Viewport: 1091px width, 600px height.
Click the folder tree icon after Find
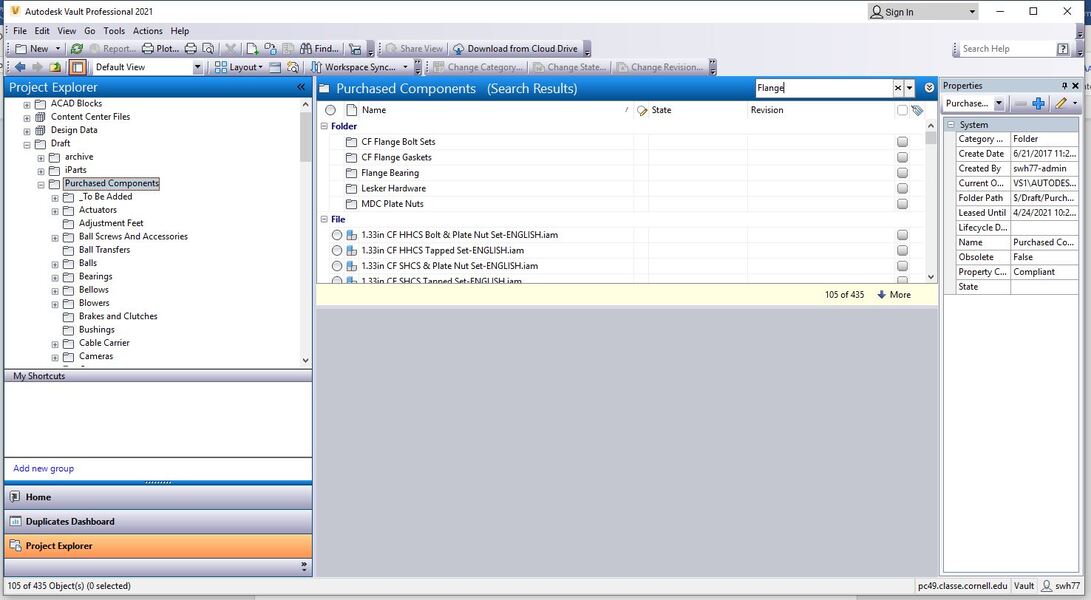pyautogui.click(x=355, y=49)
